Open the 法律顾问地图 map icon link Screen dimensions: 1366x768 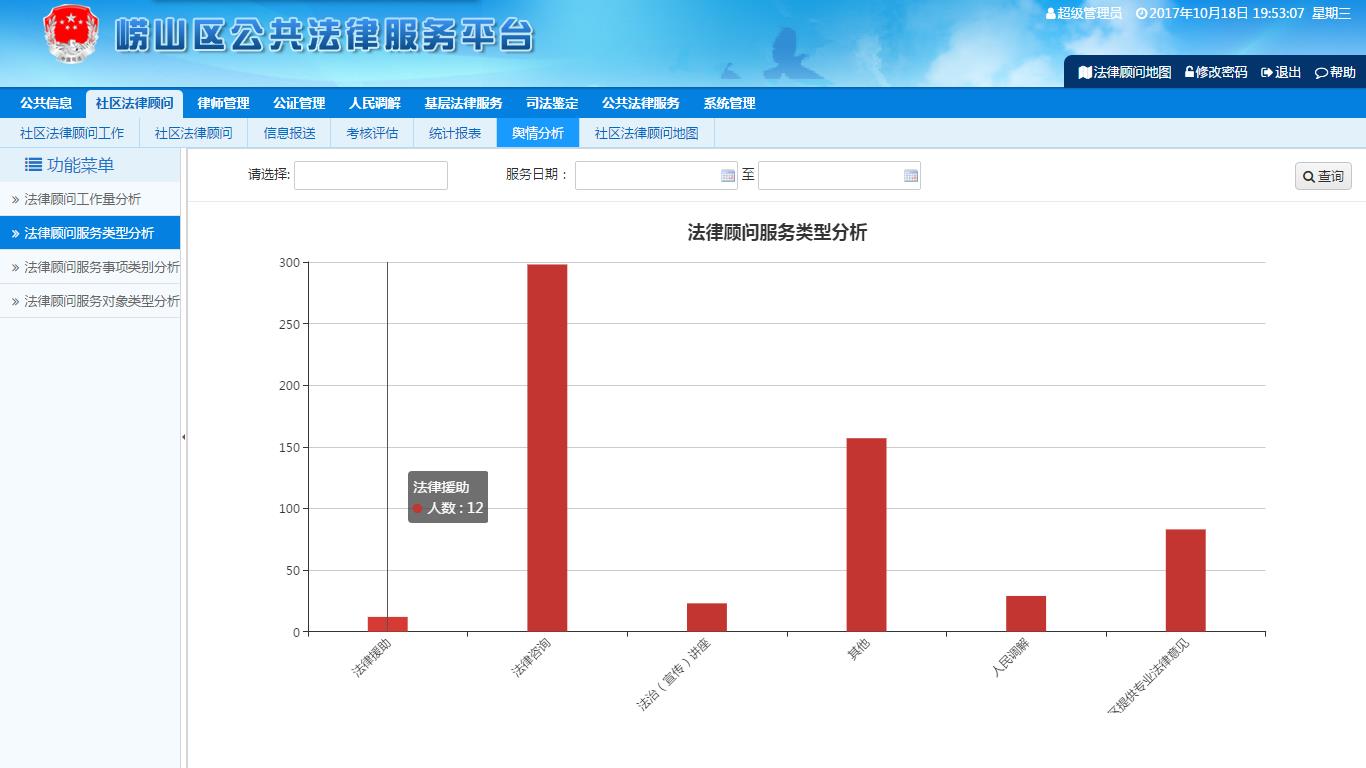click(x=1085, y=73)
